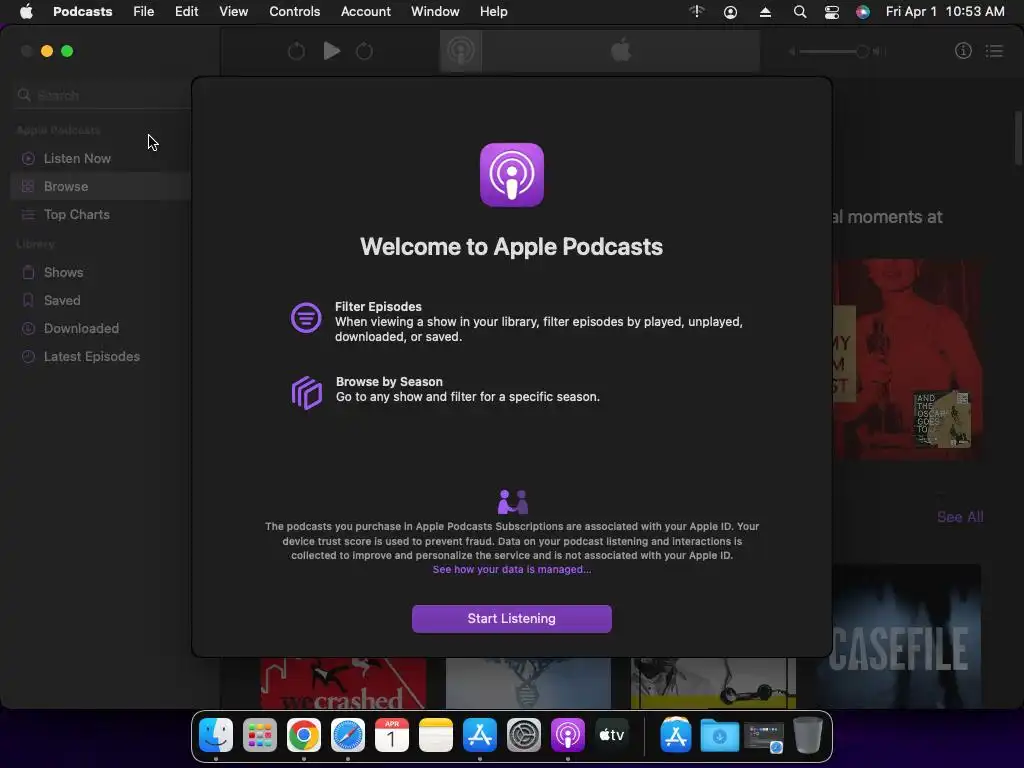The height and width of the screenshot is (768, 1024).
Task: Click the Browse by Season icon
Action: point(306,392)
